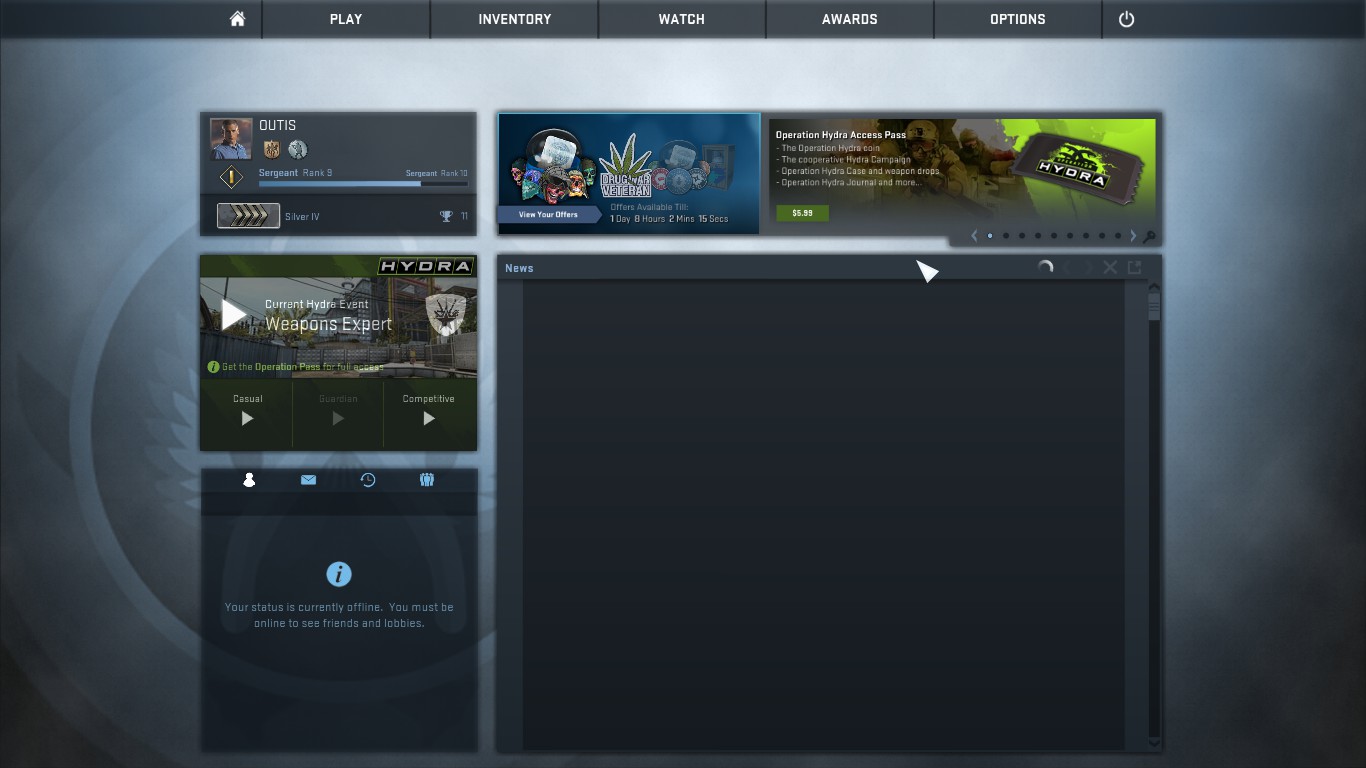
Task: Open news in external browser icon
Action: (1134, 267)
